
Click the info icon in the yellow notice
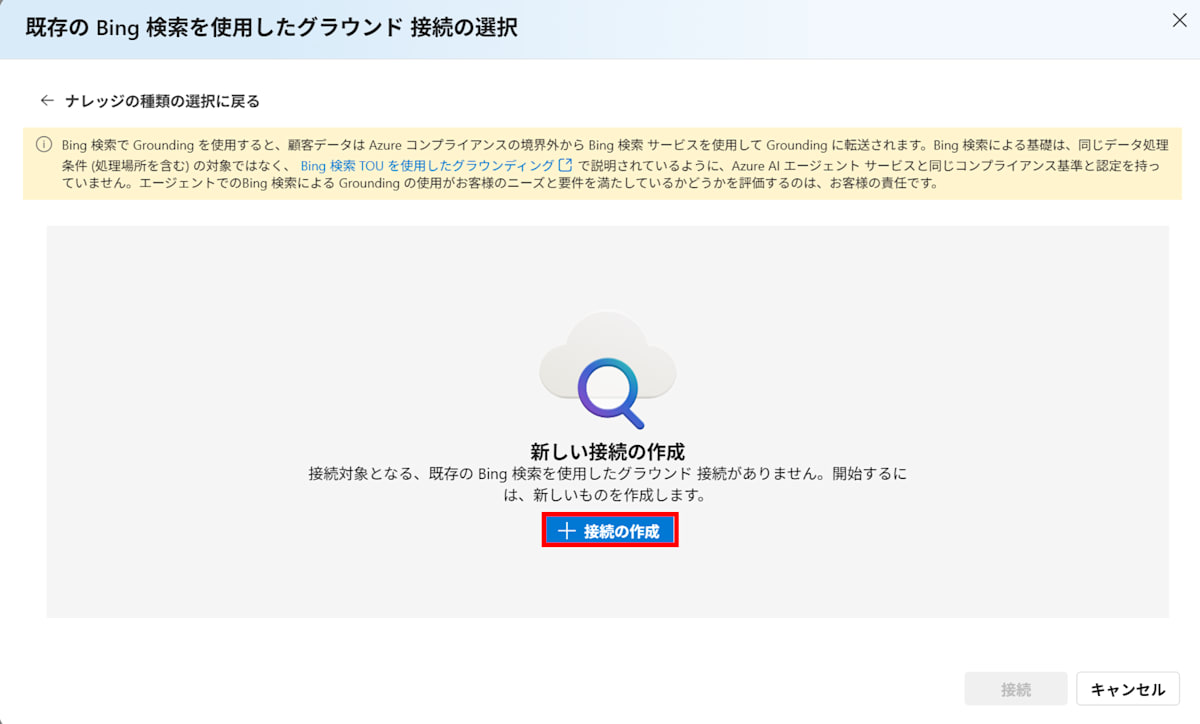pyautogui.click(x=44, y=145)
